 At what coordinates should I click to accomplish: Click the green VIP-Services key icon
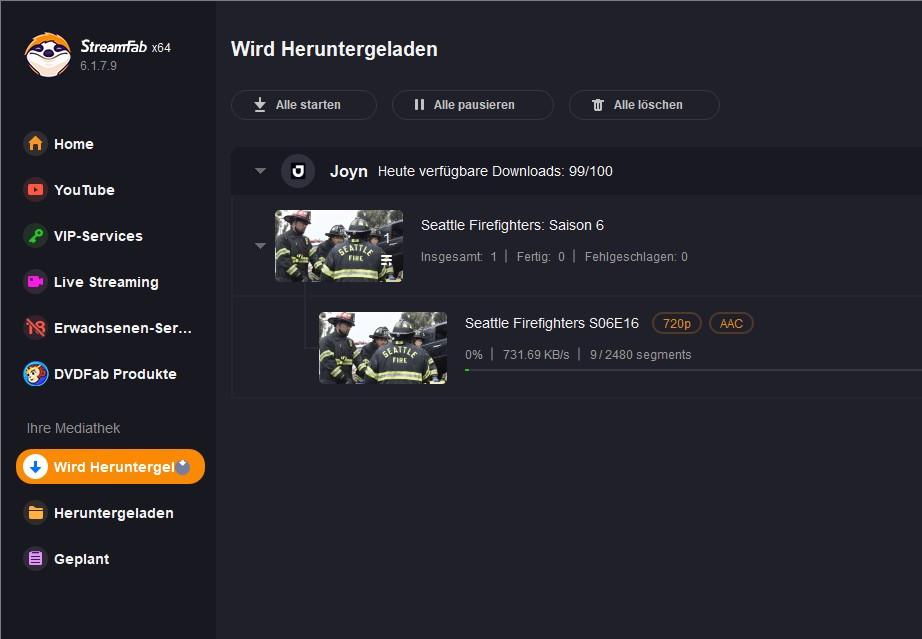click(35, 236)
